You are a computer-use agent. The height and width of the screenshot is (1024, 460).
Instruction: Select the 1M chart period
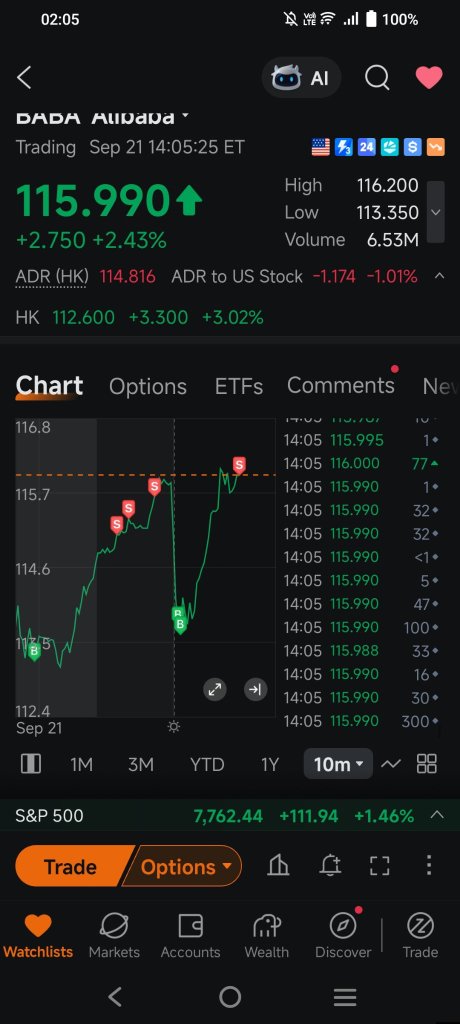click(x=81, y=764)
